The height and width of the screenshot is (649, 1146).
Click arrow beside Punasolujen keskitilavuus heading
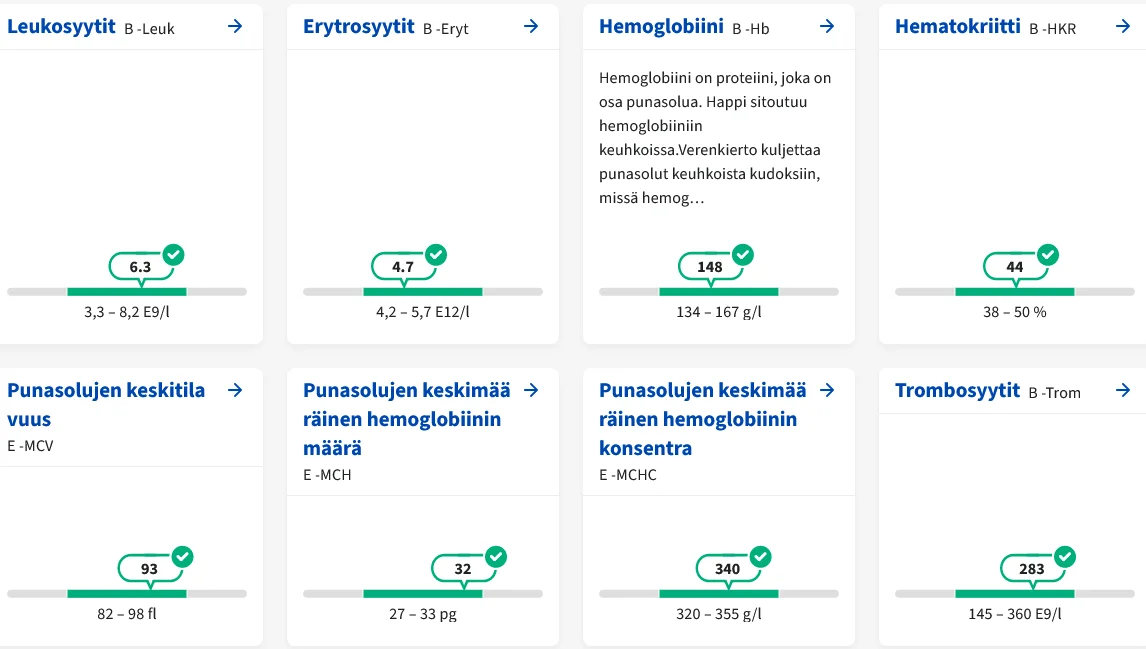tap(235, 390)
